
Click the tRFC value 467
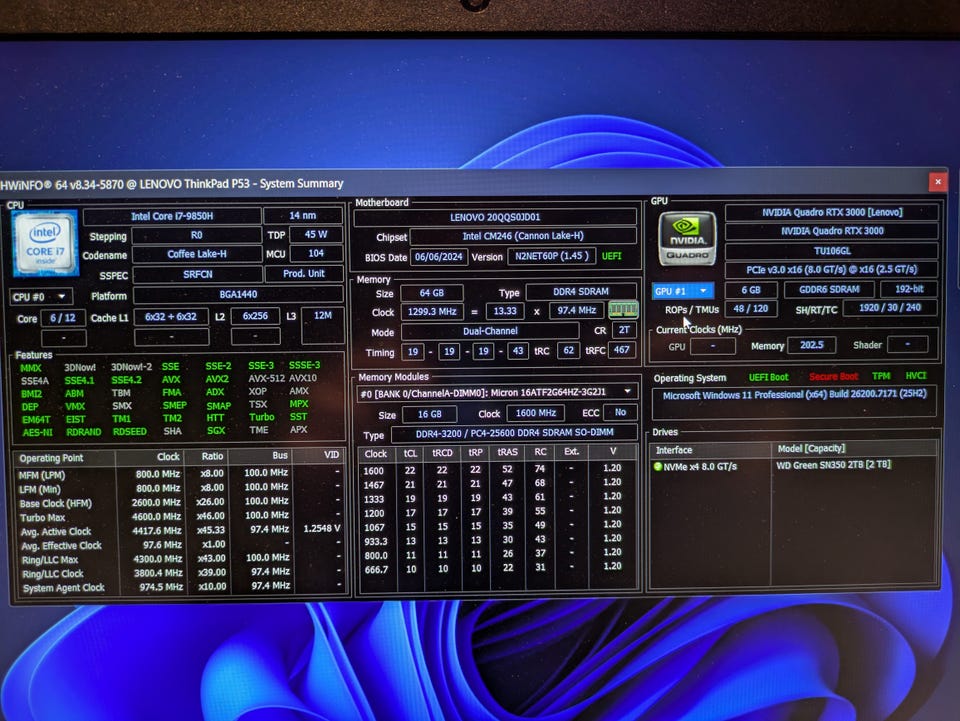[x=622, y=350]
